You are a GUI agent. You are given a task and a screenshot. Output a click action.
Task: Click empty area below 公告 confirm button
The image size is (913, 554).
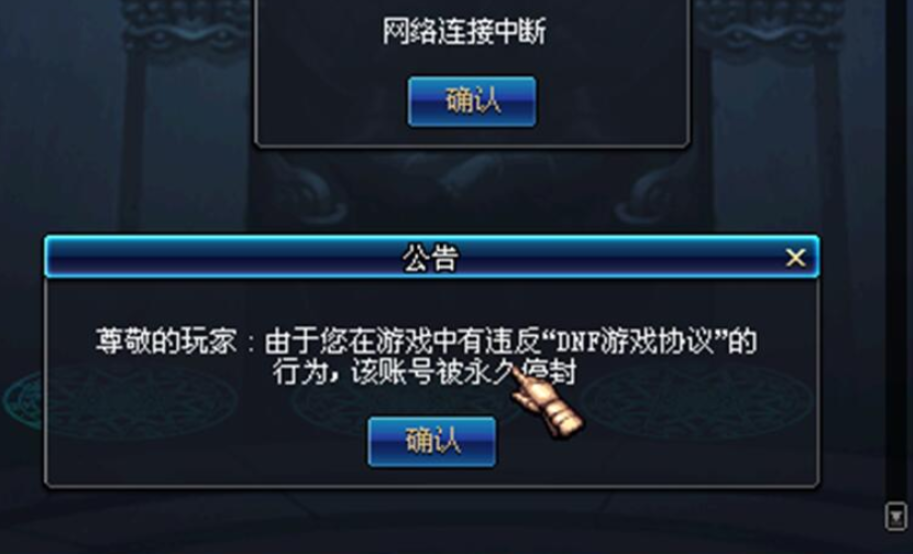point(432,476)
